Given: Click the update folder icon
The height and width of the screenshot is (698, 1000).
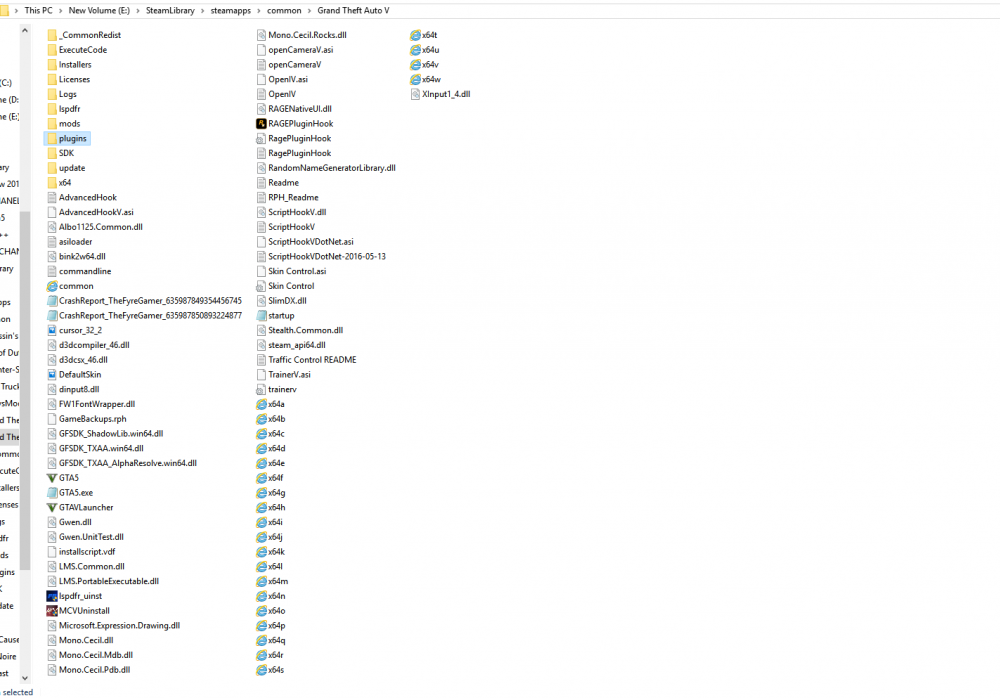Looking at the screenshot, I should click(52, 168).
